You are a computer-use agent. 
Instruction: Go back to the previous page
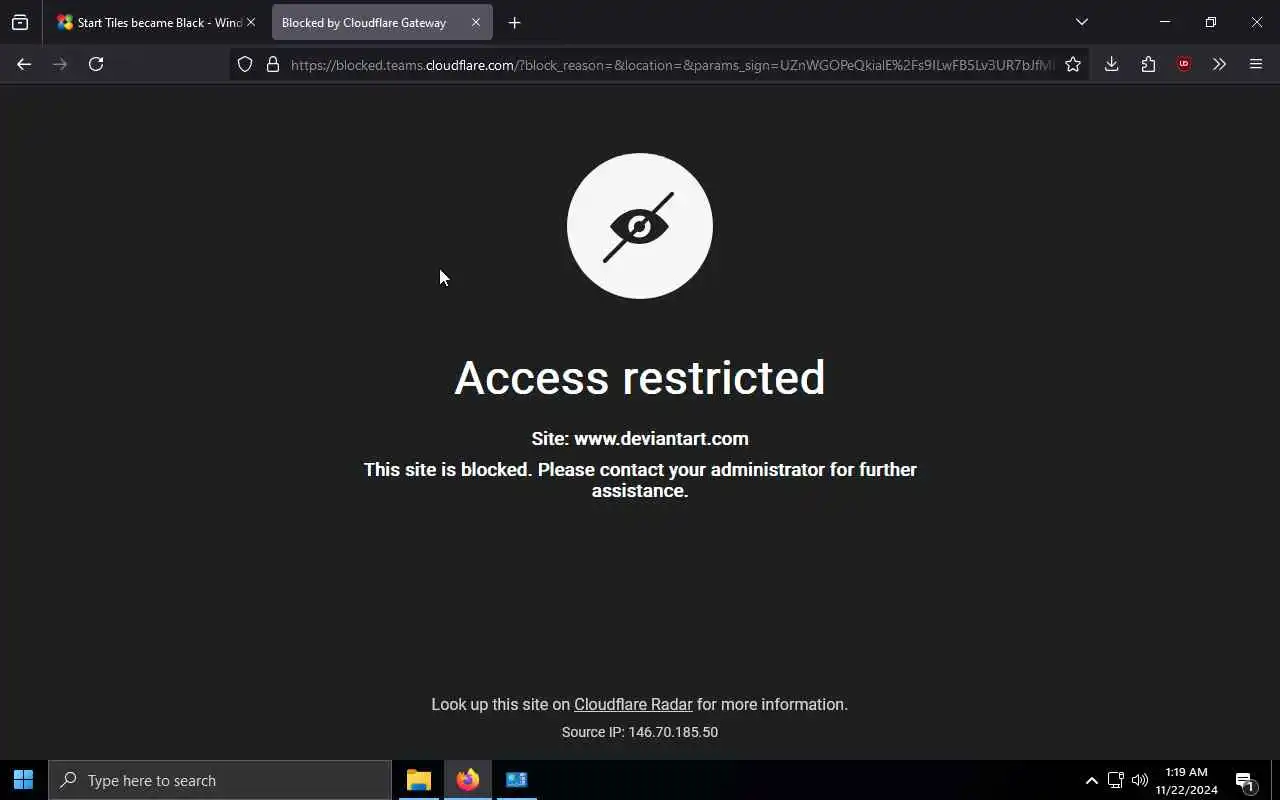pyautogui.click(x=24, y=64)
